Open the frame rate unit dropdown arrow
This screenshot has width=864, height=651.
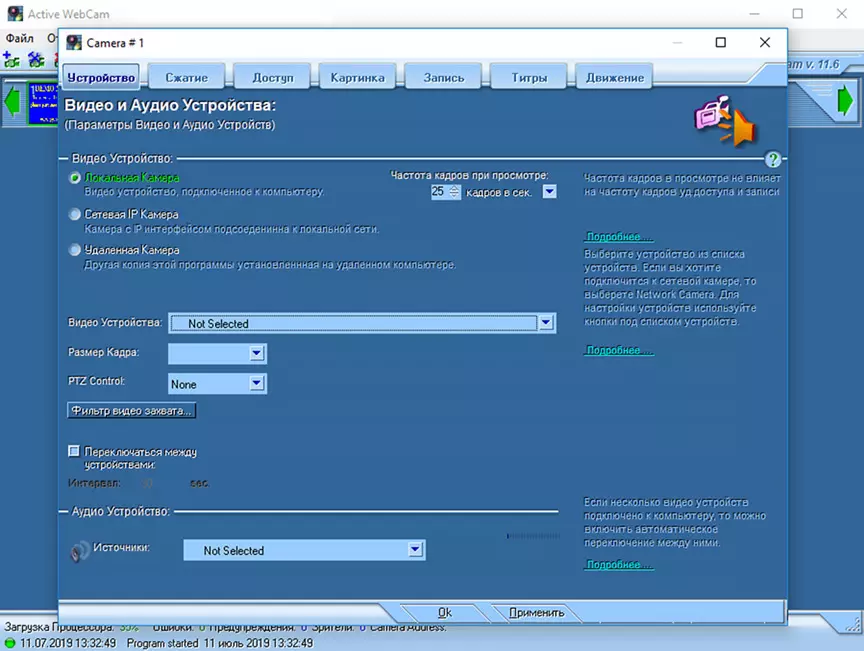549,191
